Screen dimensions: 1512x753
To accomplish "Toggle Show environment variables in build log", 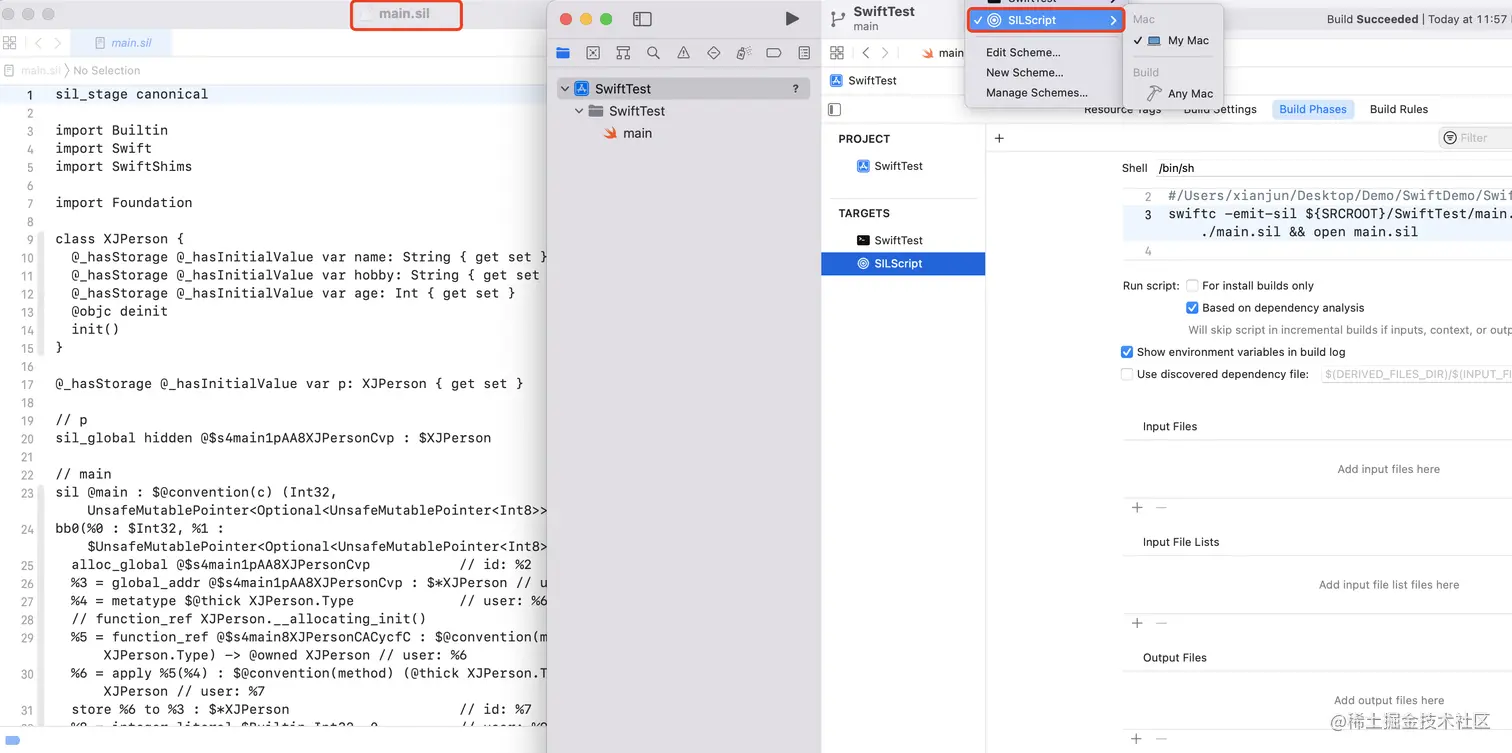I will pos(1127,352).
